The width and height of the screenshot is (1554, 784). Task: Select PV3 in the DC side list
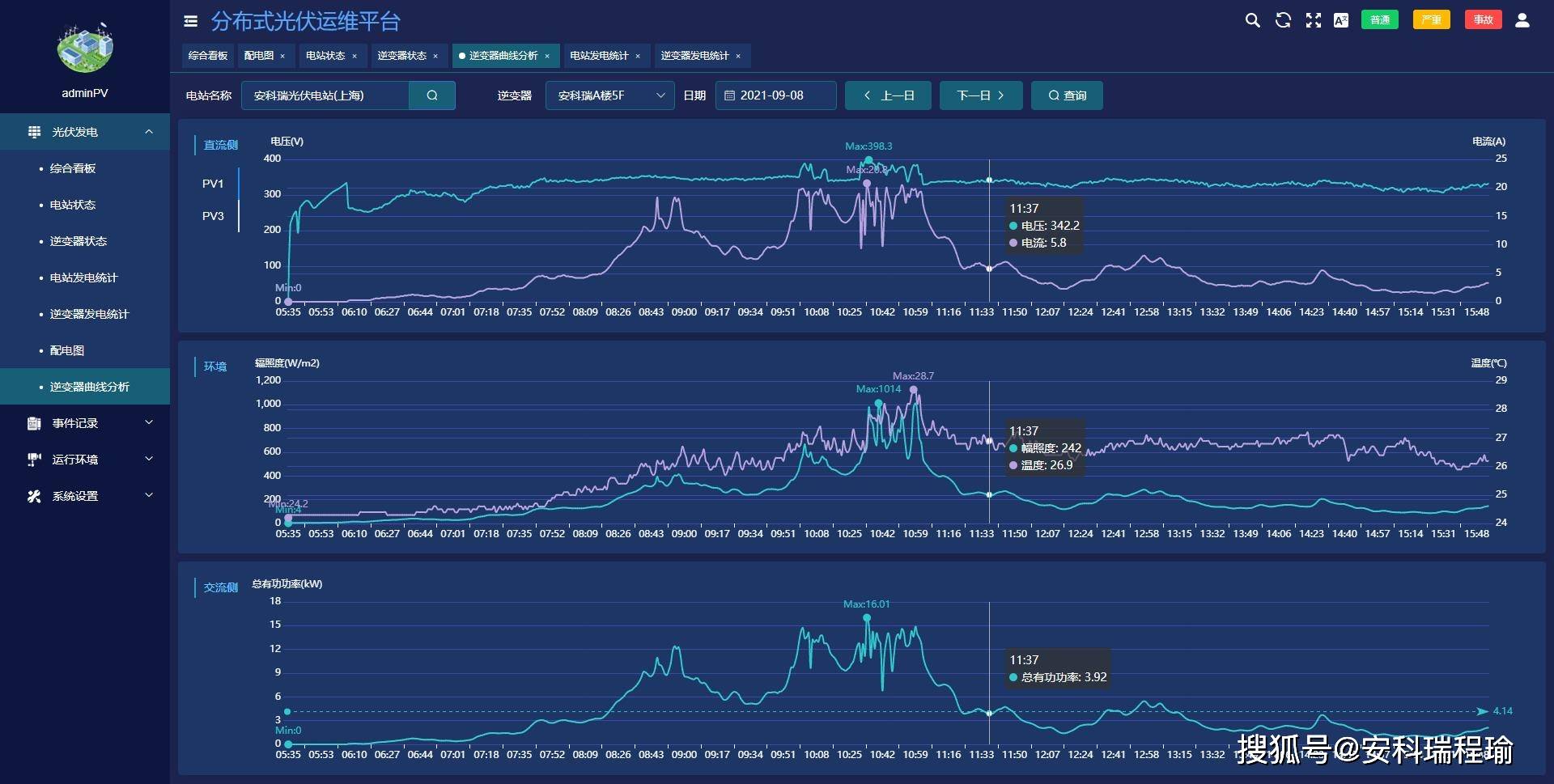[x=213, y=216]
